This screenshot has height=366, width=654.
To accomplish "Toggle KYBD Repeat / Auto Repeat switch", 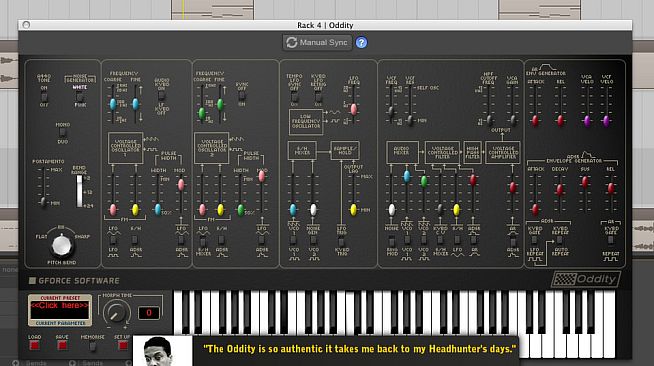I will click(x=560, y=241).
